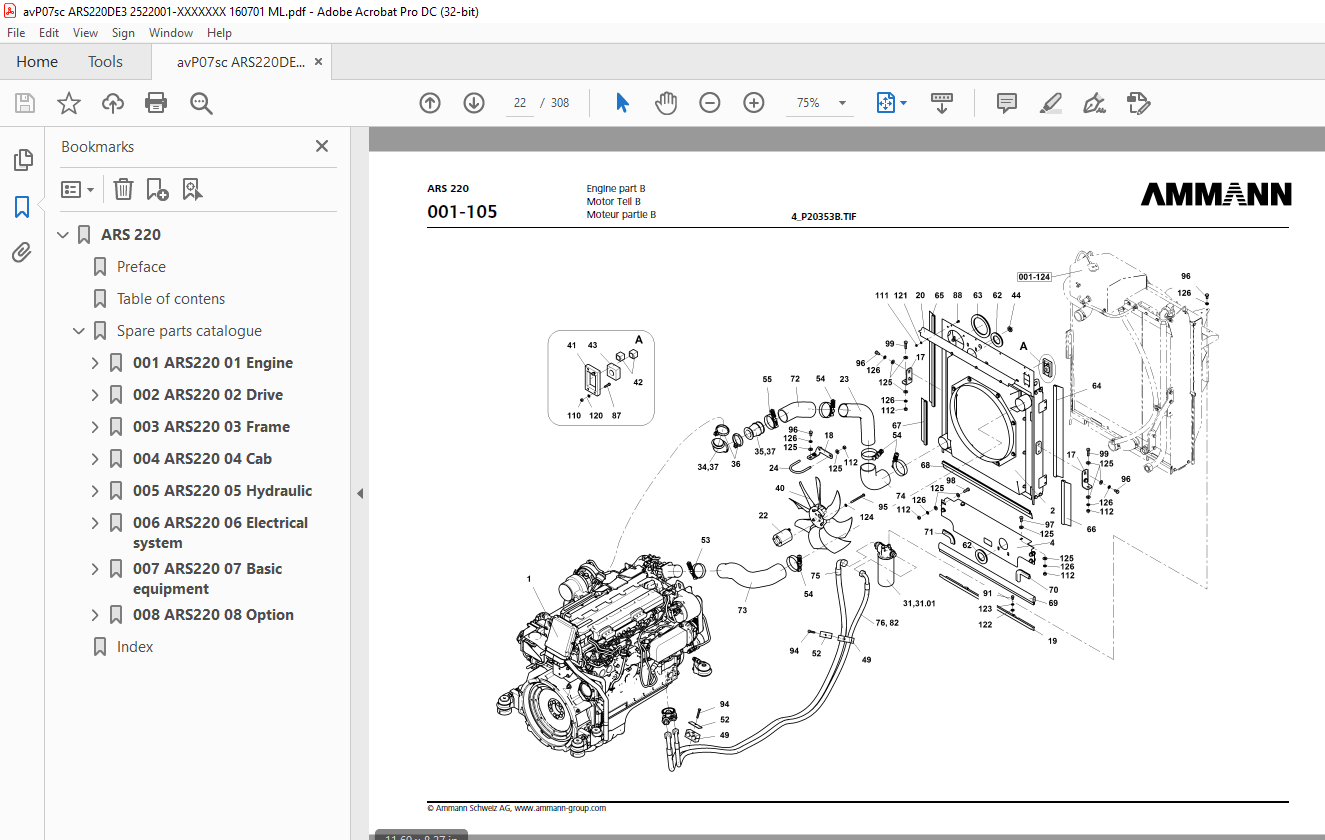1325x840 pixels.
Task: Expand the 002 ARS220 02 Drive bookmark
Action: click(x=96, y=395)
